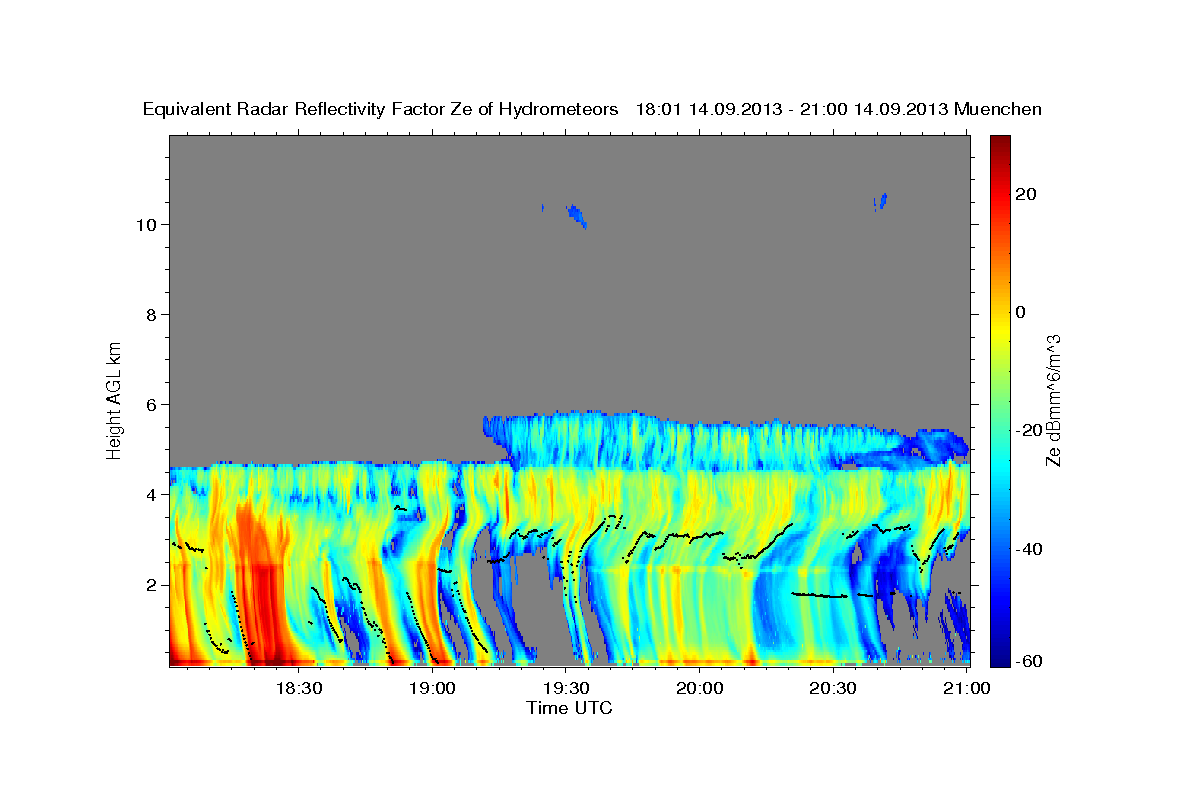
Task: Click the '18:30' time tick label
Action: pos(299,688)
